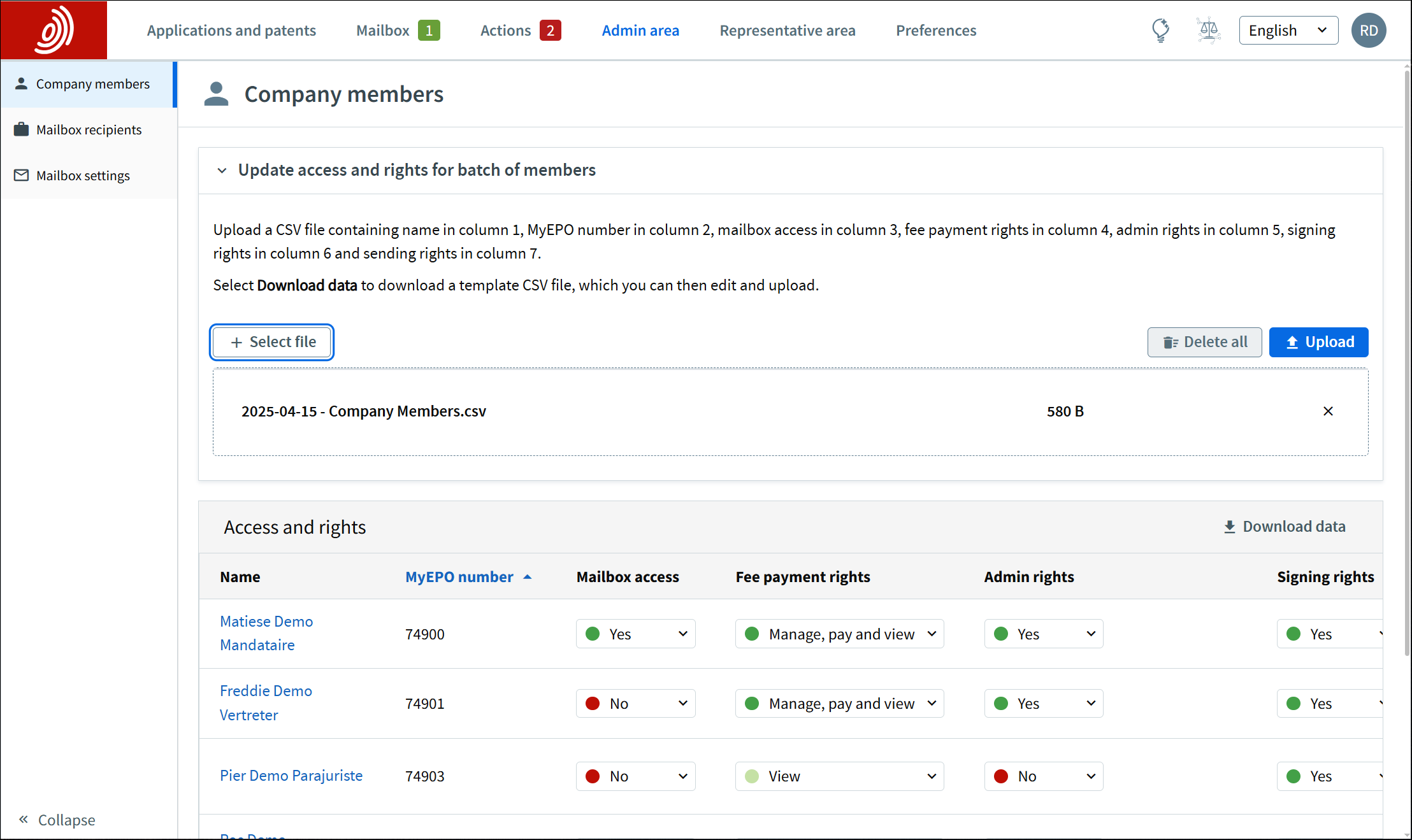Collapse the sidebar with double chevron

point(24,819)
